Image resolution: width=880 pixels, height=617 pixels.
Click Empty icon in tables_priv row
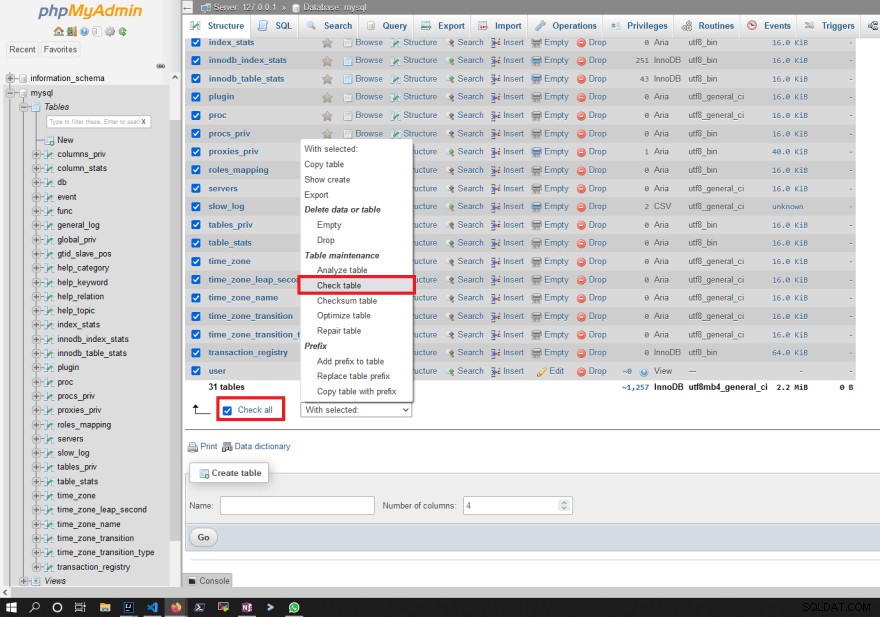(x=536, y=225)
